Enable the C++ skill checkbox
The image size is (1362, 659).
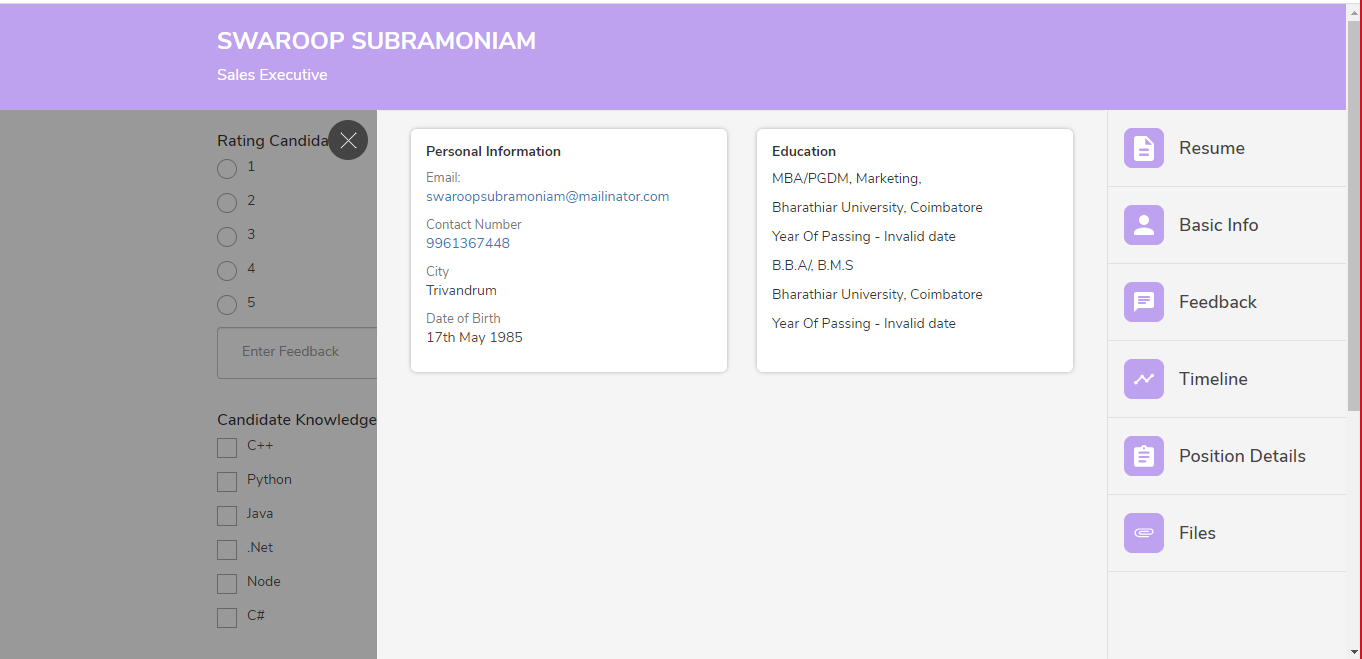pos(226,447)
